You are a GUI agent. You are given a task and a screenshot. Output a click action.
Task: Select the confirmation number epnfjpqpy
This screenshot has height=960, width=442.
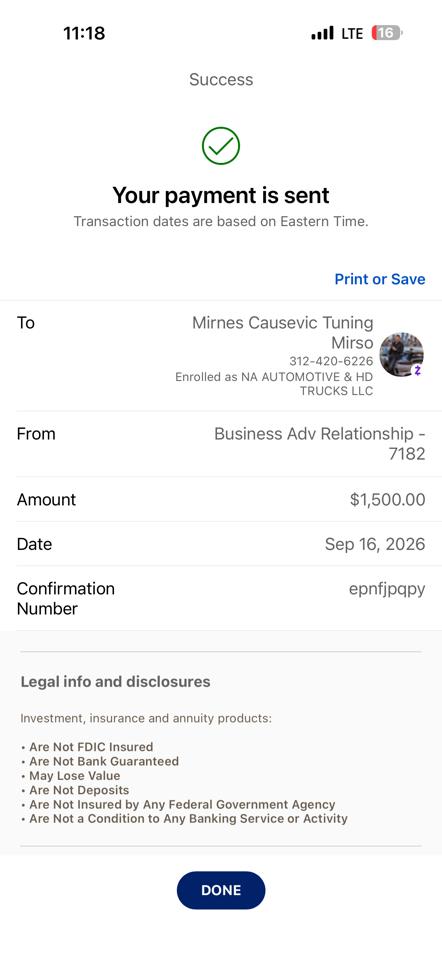(387, 590)
